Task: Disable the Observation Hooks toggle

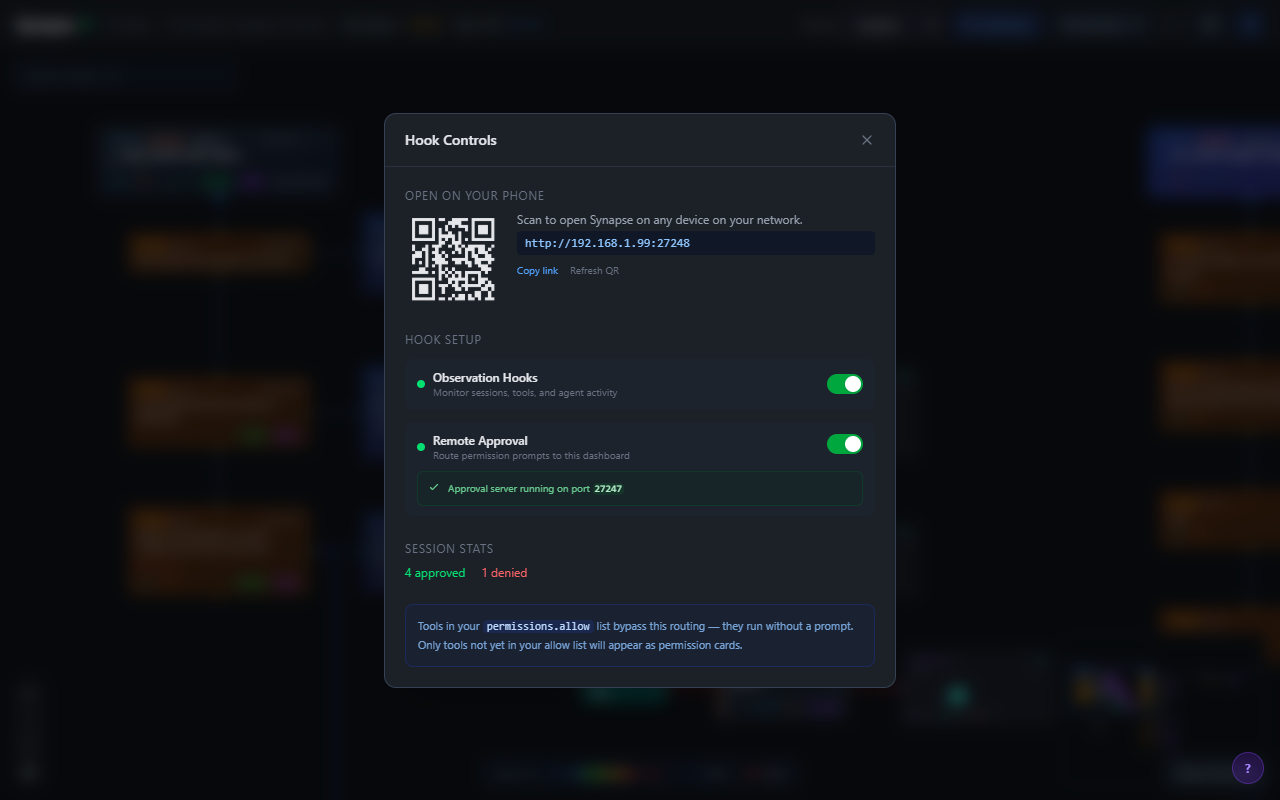Action: tap(845, 383)
